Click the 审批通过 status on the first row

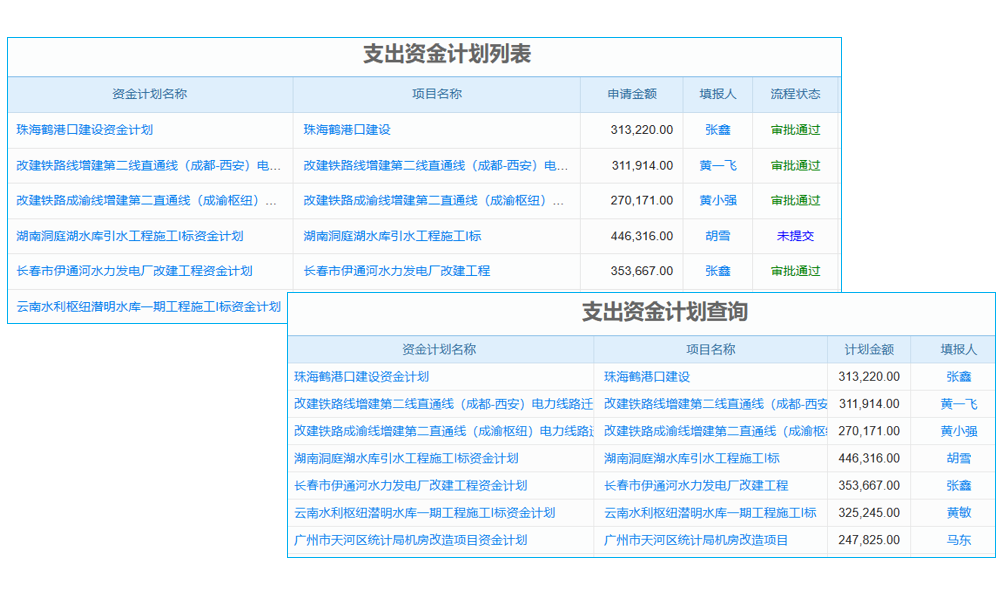coord(797,130)
